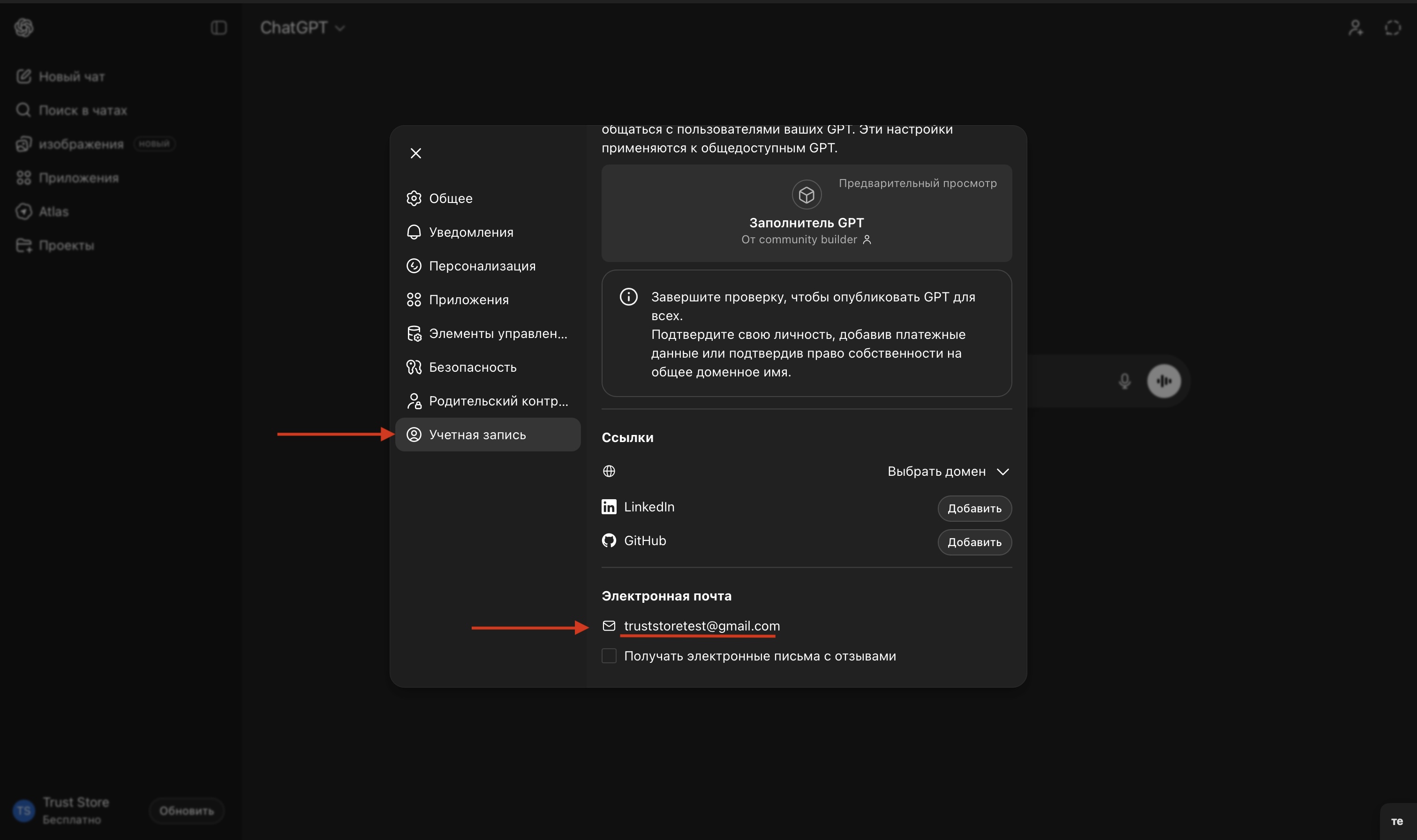Click the globe icon in the Links section
This screenshot has height=840, width=1417.
[x=609, y=471]
